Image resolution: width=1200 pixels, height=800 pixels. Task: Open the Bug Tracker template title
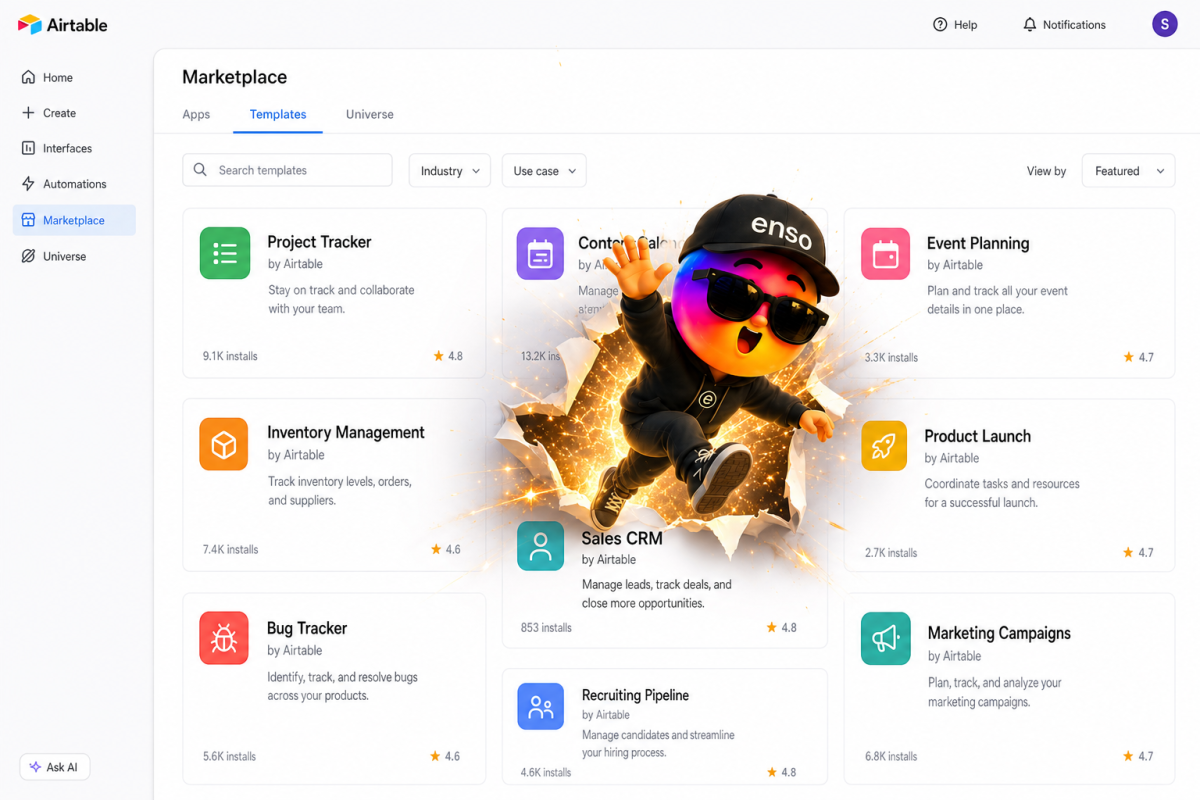307,628
